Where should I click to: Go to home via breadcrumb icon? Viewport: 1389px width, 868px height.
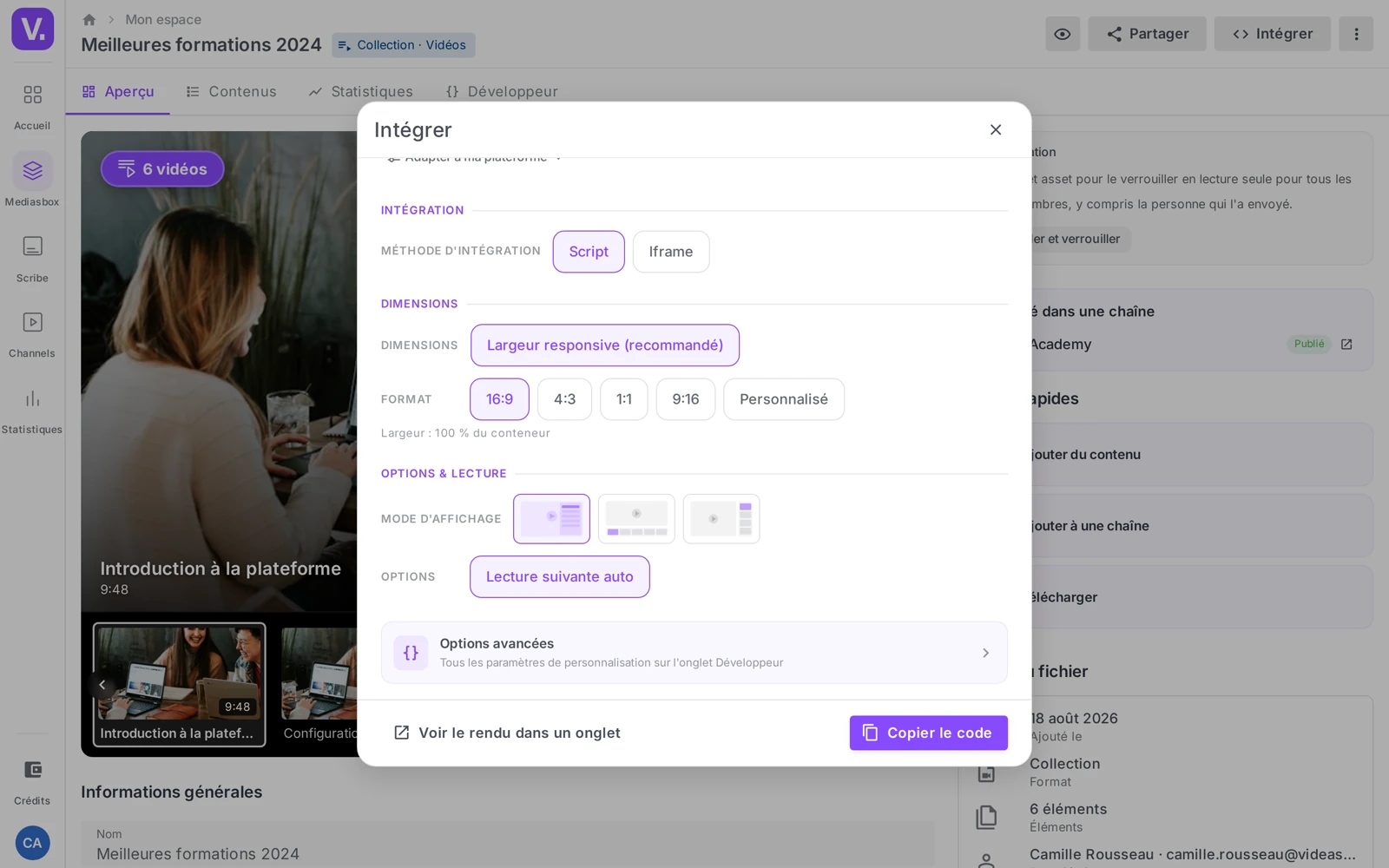[89, 19]
